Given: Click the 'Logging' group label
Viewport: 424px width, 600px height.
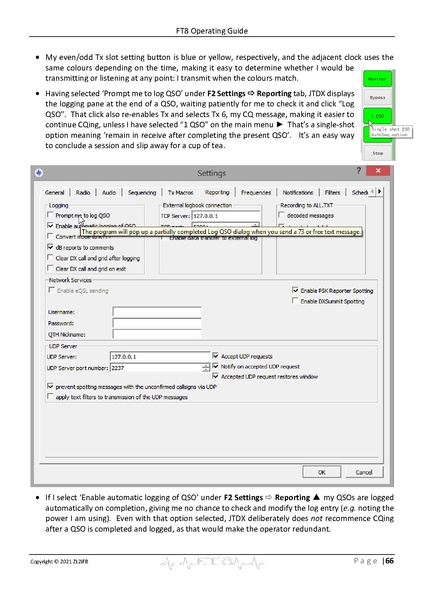Looking at the screenshot, I should coord(59,205).
